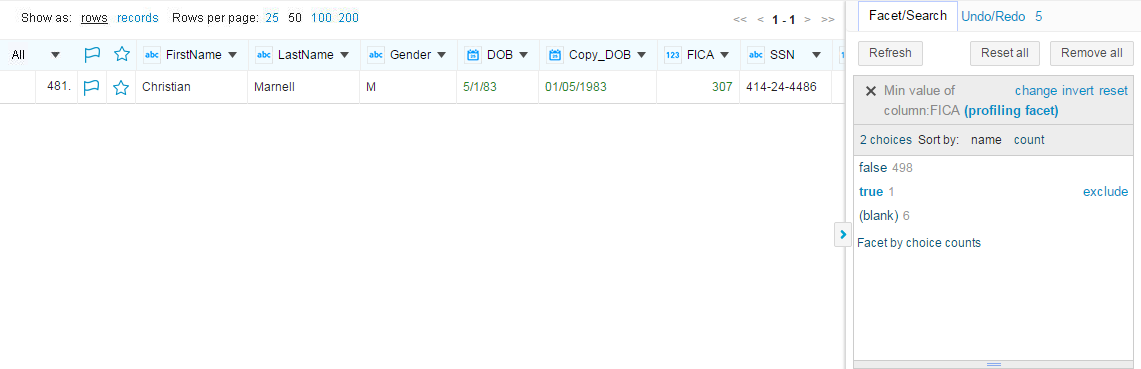Click the facet resize handle bar
The image size is (1141, 369).
pyautogui.click(x=993, y=364)
